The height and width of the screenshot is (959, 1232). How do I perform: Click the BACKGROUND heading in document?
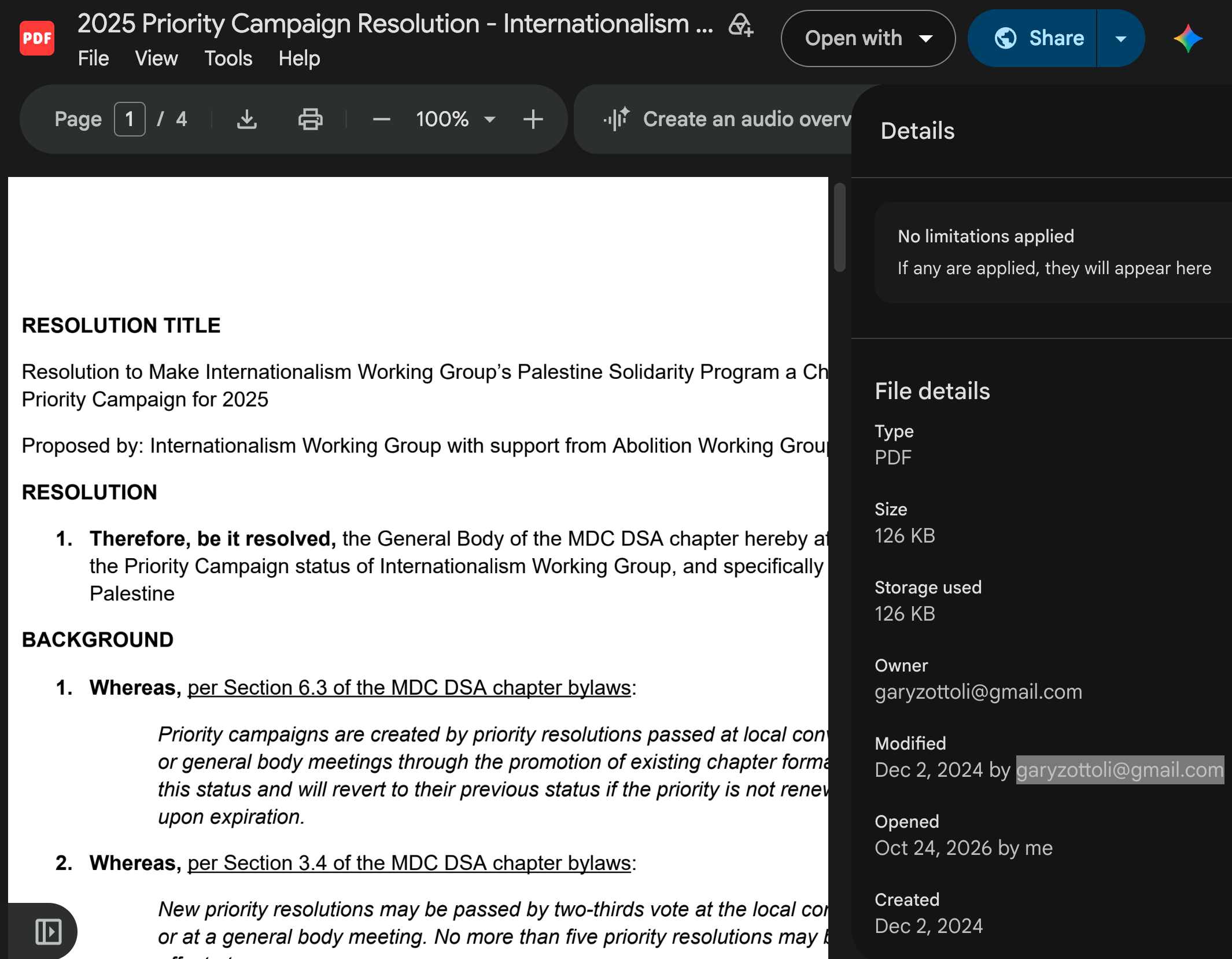pyautogui.click(x=98, y=640)
